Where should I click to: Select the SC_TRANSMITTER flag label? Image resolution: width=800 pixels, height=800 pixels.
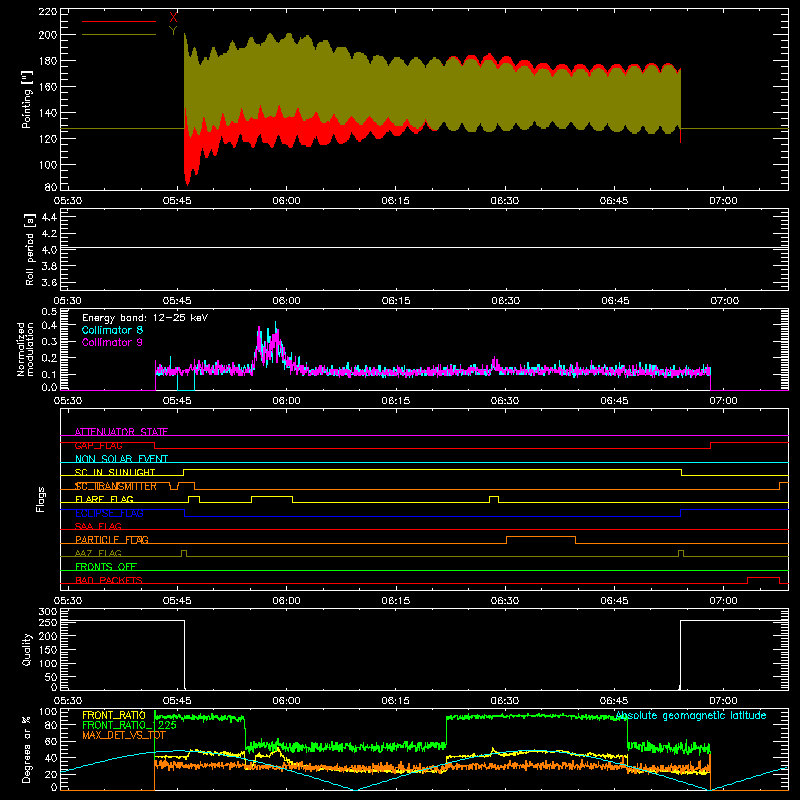click(x=115, y=486)
